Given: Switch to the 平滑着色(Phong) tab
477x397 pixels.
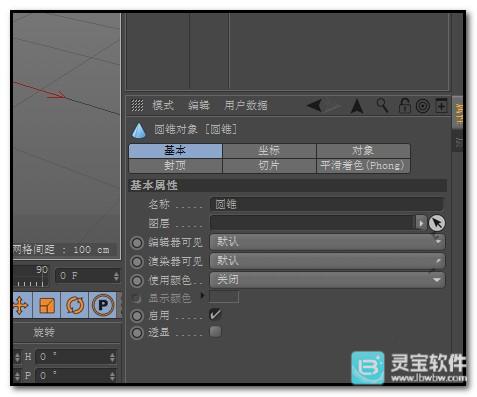Looking at the screenshot, I should [x=363, y=166].
